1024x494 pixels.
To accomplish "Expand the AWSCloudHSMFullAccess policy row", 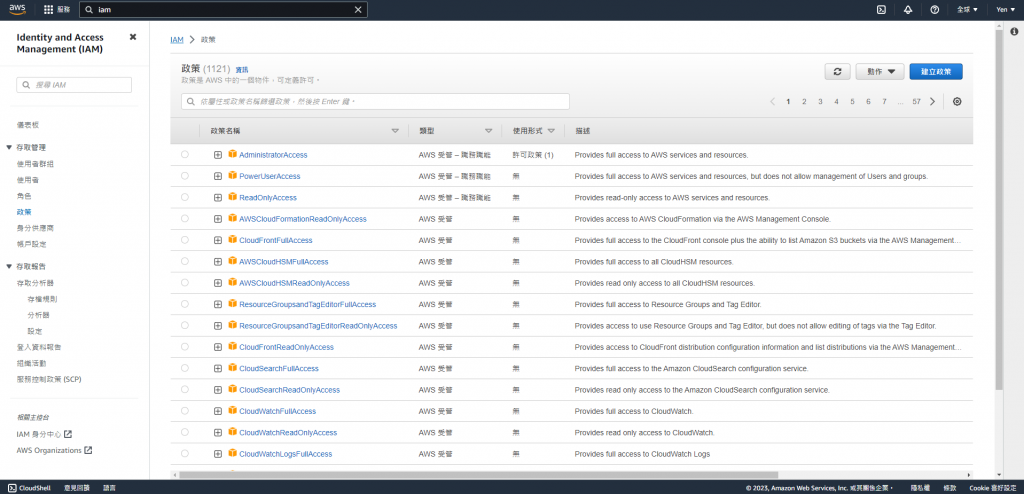I will click(217, 261).
